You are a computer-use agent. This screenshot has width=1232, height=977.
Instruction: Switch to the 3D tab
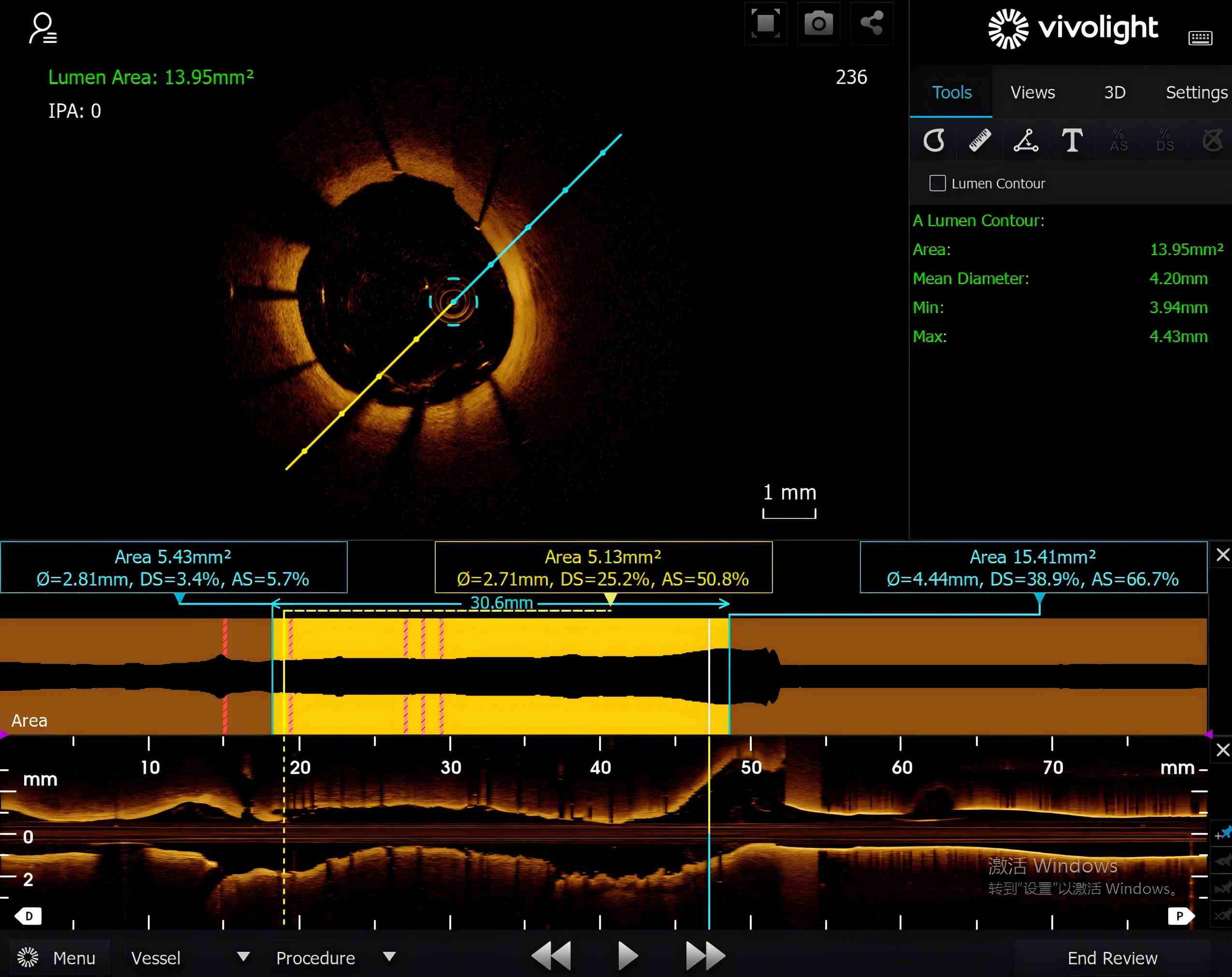pos(1114,93)
